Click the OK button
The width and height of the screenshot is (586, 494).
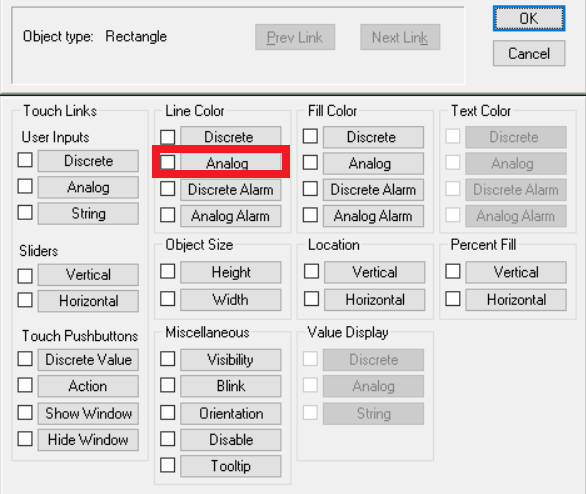pos(528,18)
